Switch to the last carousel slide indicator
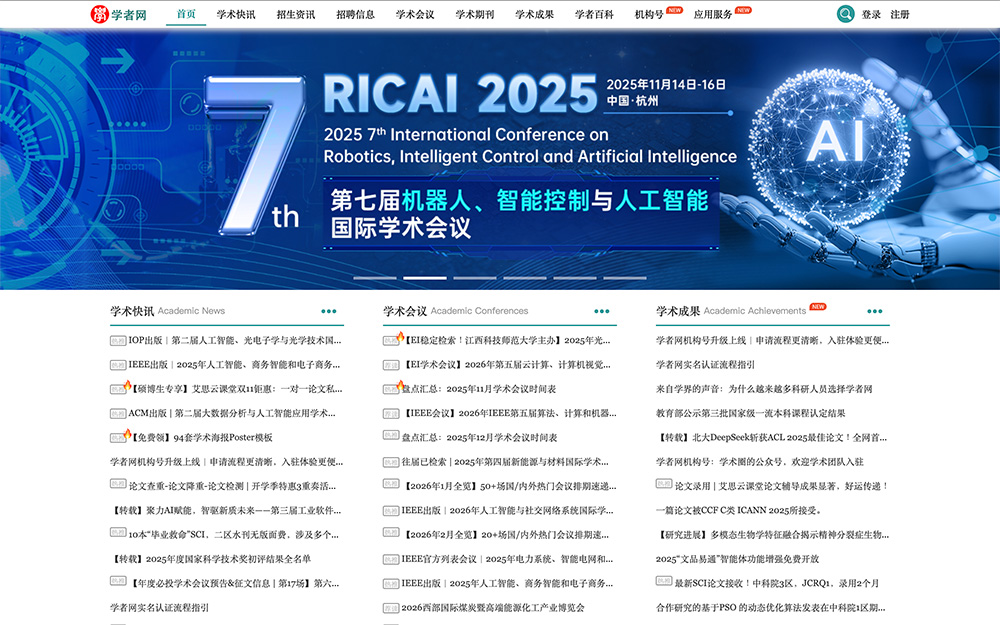The image size is (1000, 625). [624, 277]
